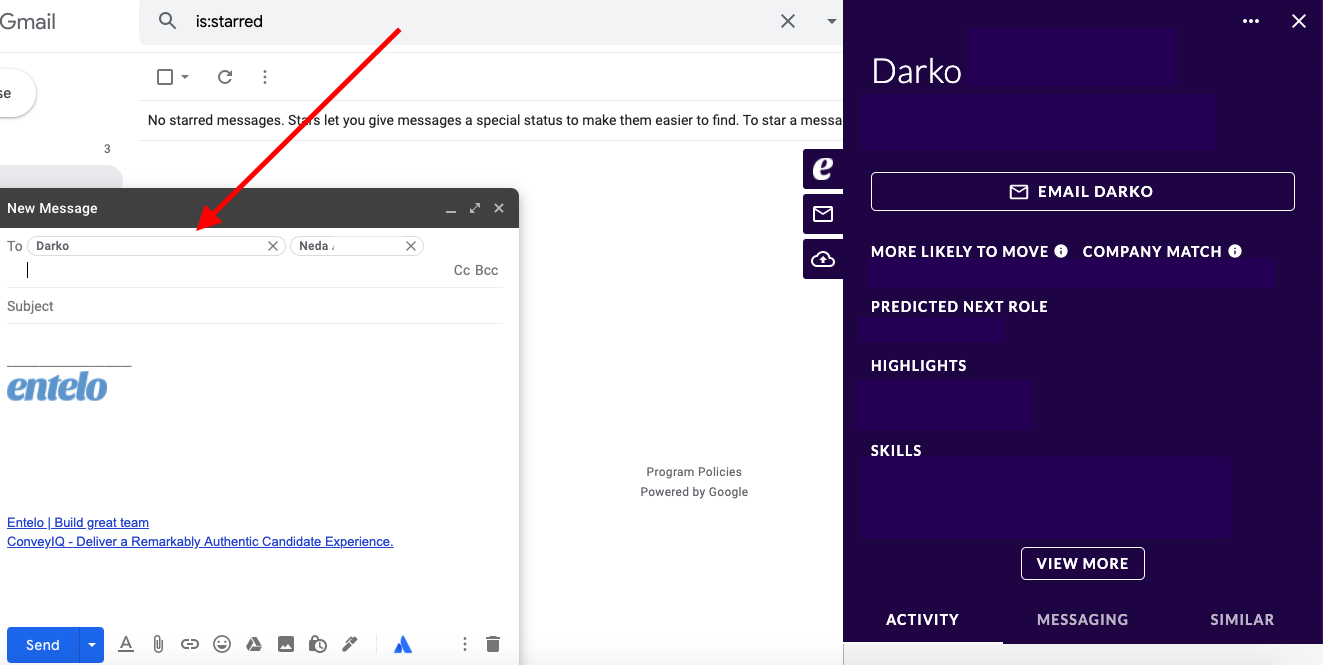Add Cc recipients
This screenshot has height=665, width=1323.
coord(462,270)
